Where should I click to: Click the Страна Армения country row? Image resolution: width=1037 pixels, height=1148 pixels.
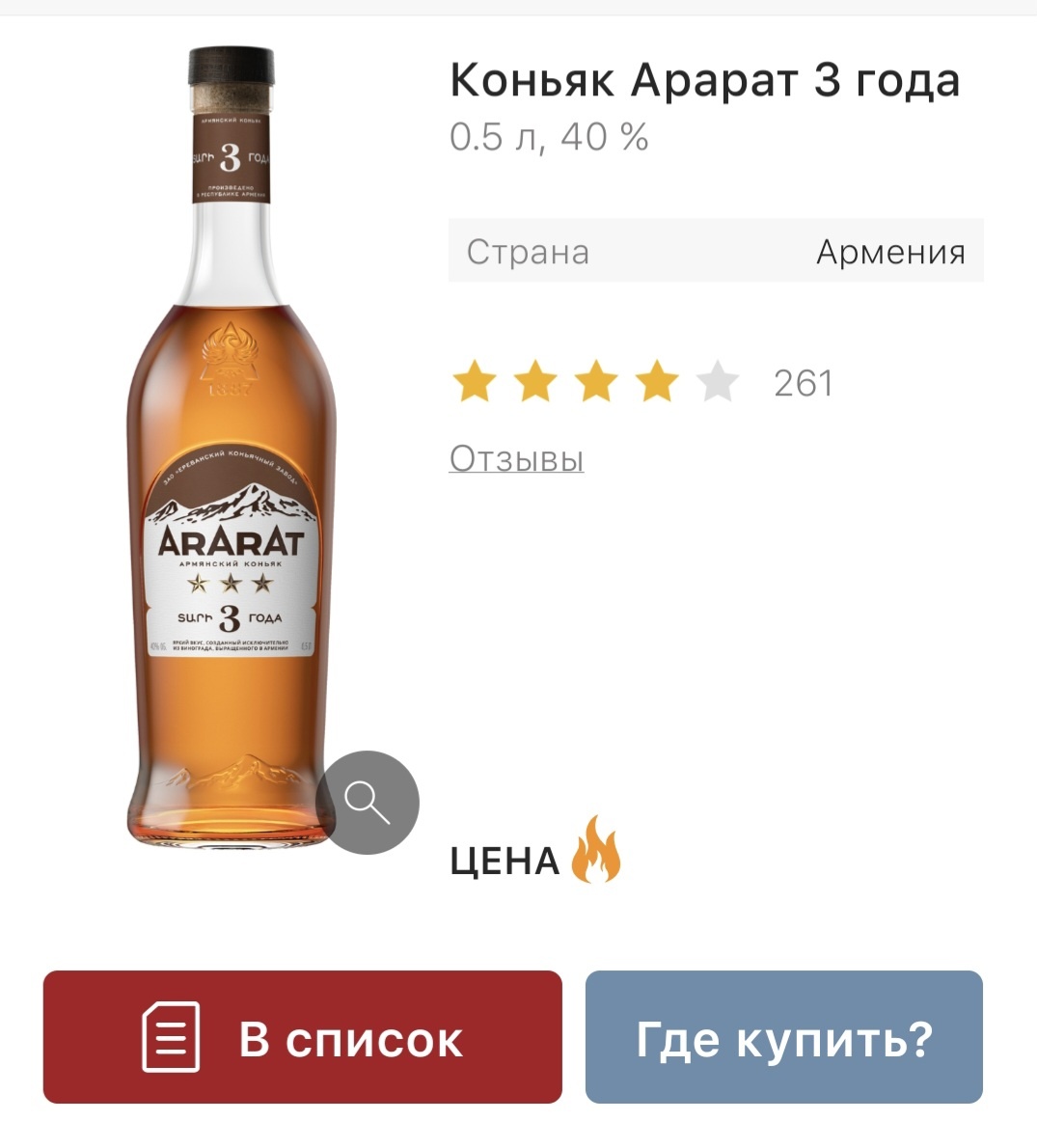(x=716, y=251)
